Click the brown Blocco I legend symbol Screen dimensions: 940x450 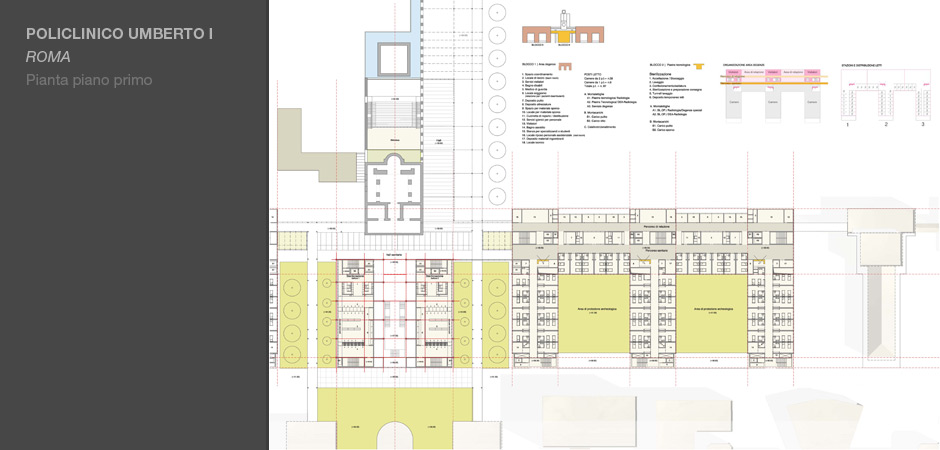click(565, 65)
